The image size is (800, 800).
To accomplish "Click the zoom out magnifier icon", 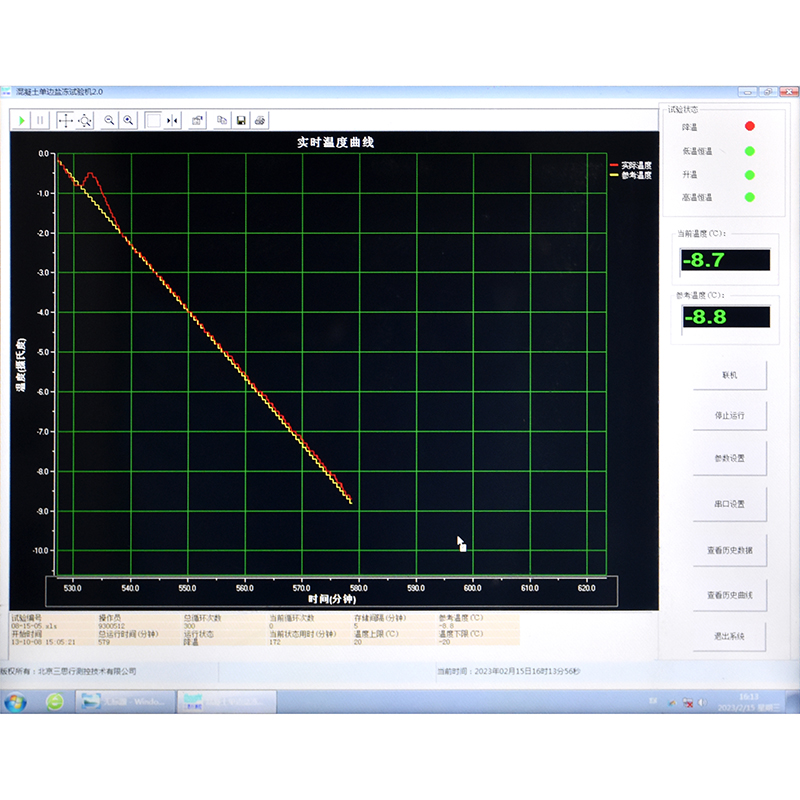I will pyautogui.click(x=110, y=120).
